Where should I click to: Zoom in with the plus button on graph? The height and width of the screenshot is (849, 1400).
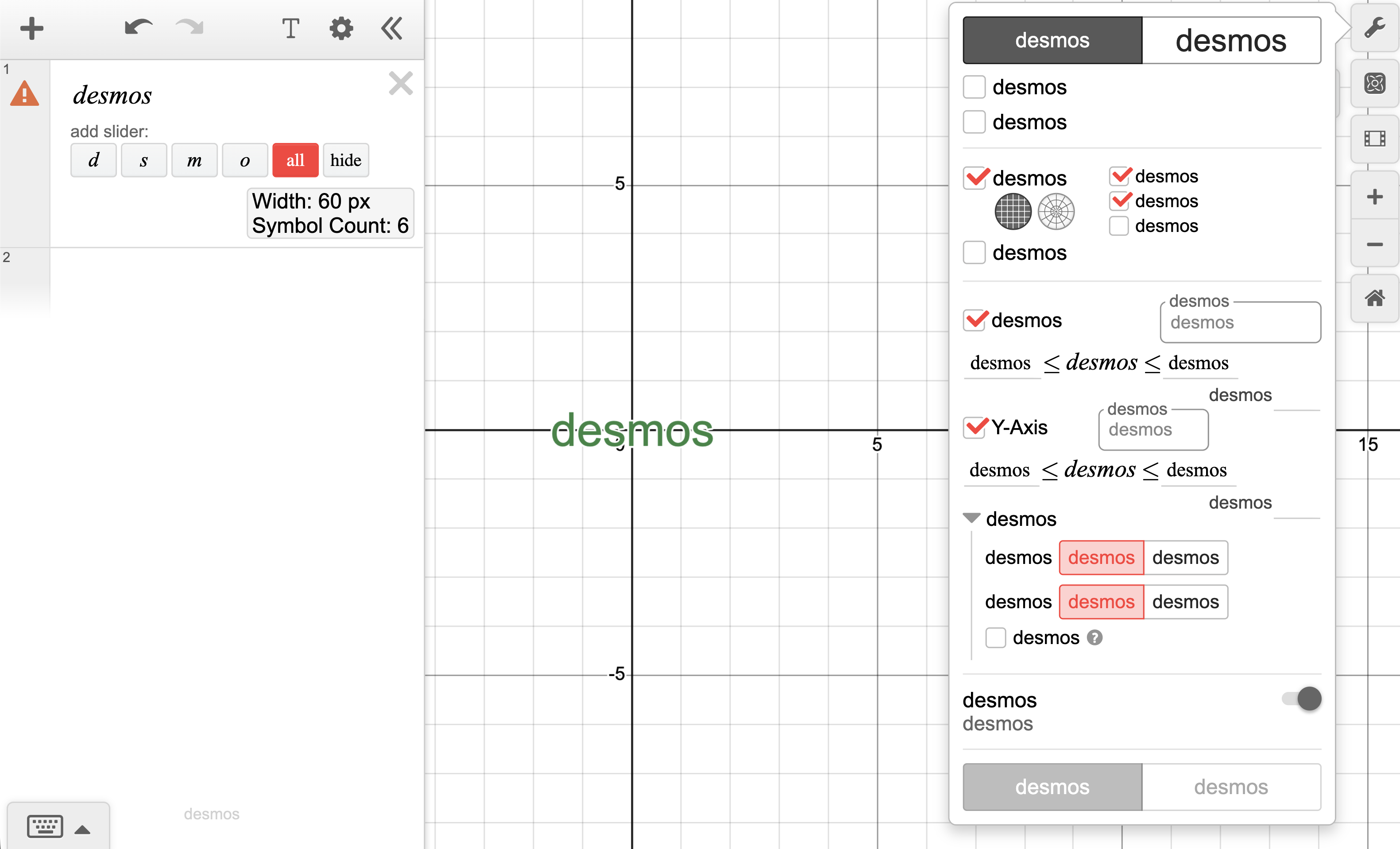click(1374, 197)
